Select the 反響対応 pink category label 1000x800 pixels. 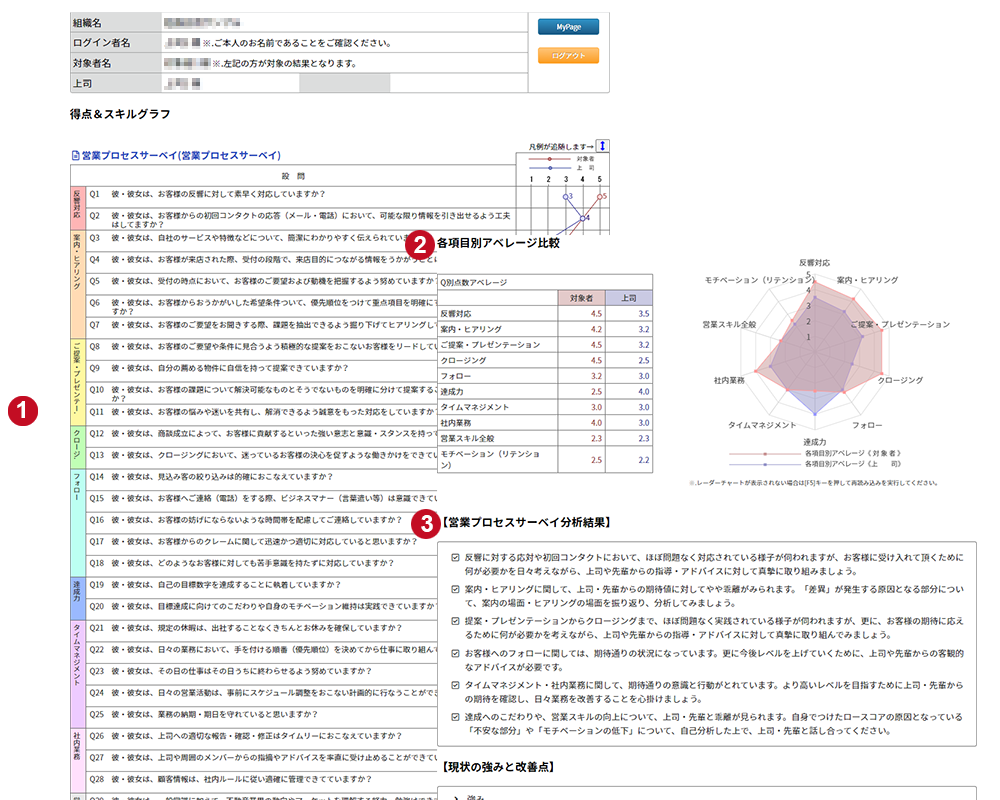(x=76, y=206)
